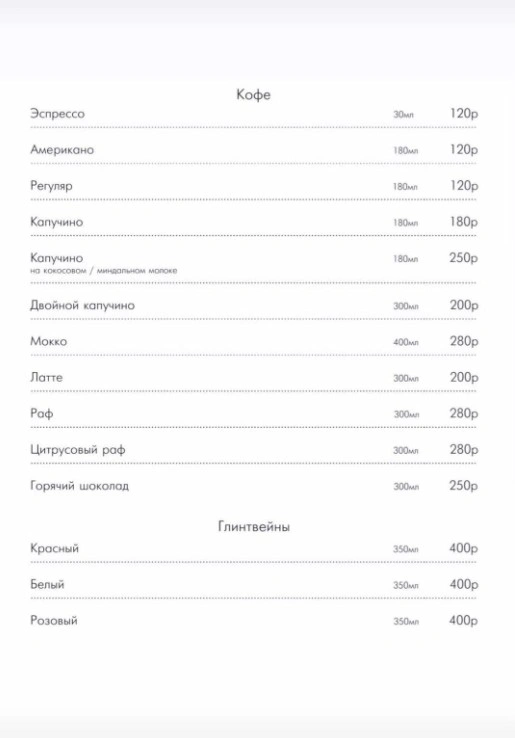Choose the Белый mulled wine item
This screenshot has height=738, width=515.
pyautogui.click(x=47, y=585)
